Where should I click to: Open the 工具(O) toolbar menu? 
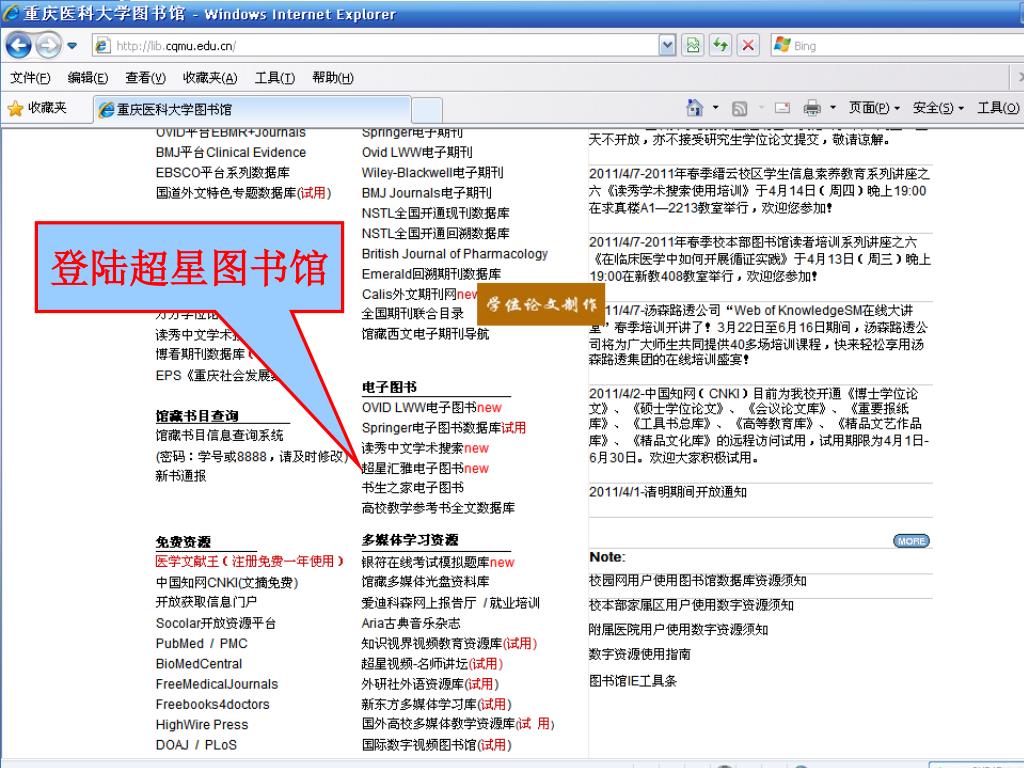click(x=998, y=108)
